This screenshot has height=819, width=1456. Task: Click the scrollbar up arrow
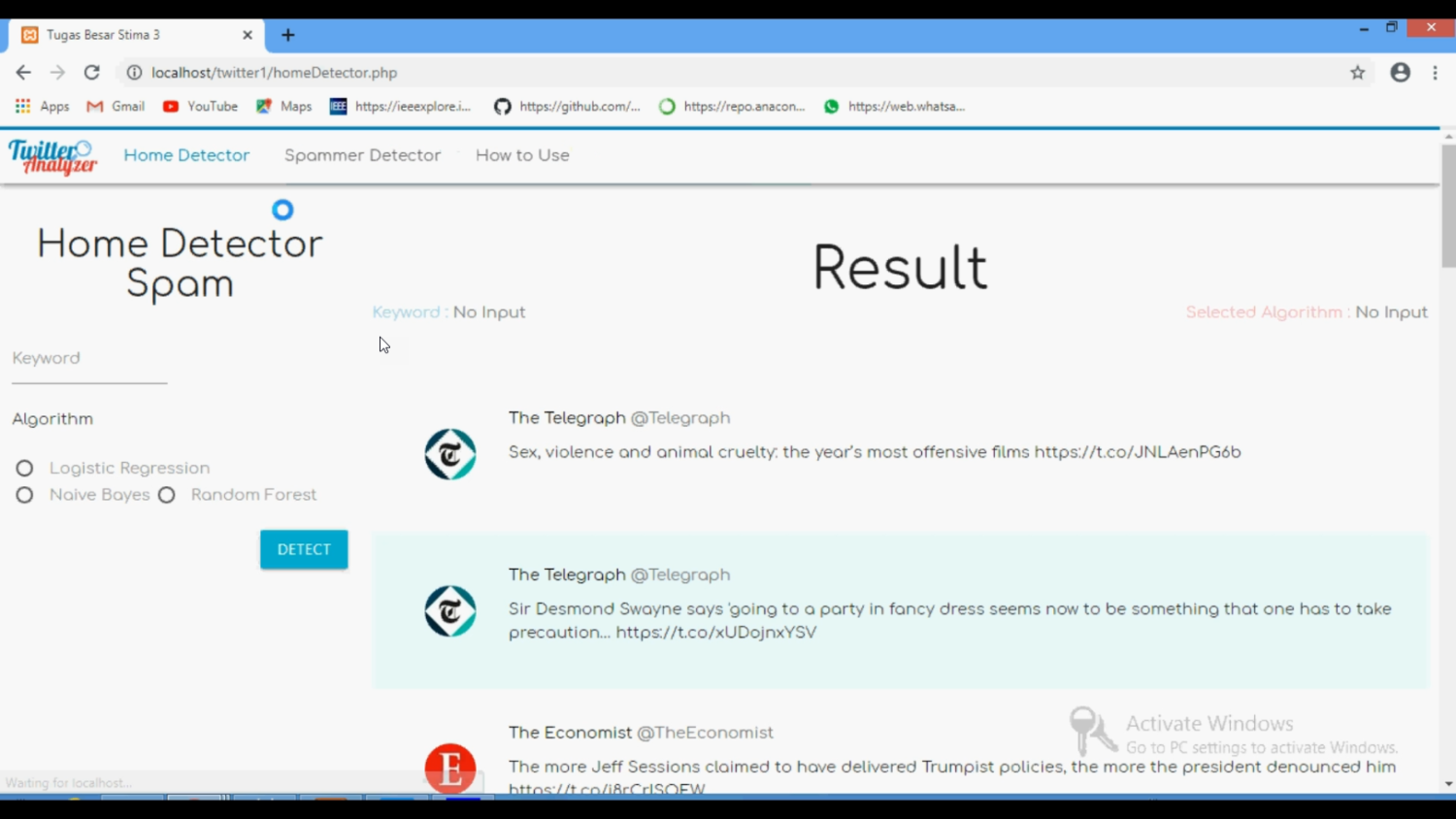1448,137
